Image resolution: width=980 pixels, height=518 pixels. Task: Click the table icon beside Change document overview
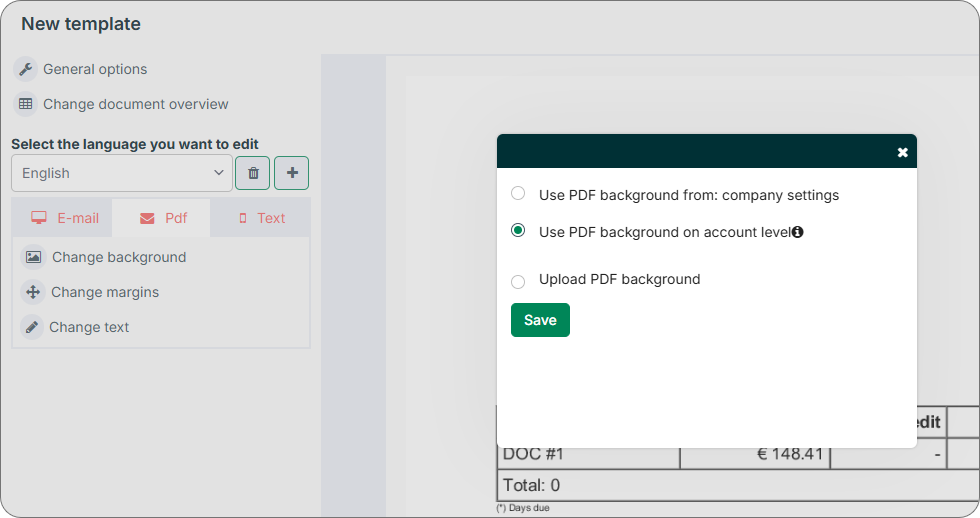click(x=25, y=104)
